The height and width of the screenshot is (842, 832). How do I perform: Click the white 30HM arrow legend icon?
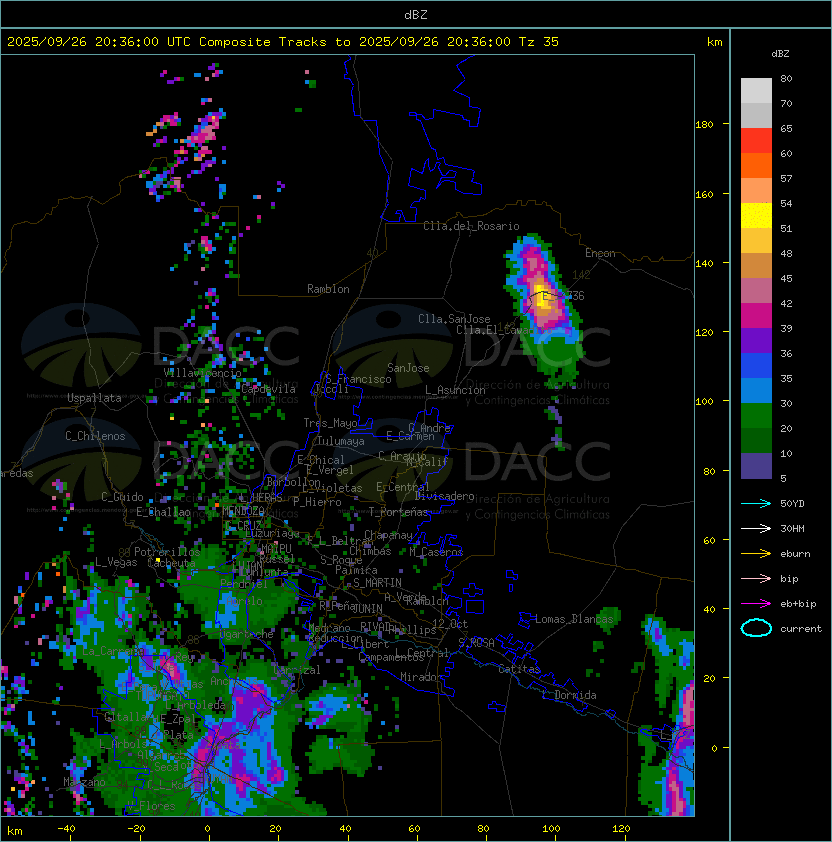pyautogui.click(x=756, y=528)
